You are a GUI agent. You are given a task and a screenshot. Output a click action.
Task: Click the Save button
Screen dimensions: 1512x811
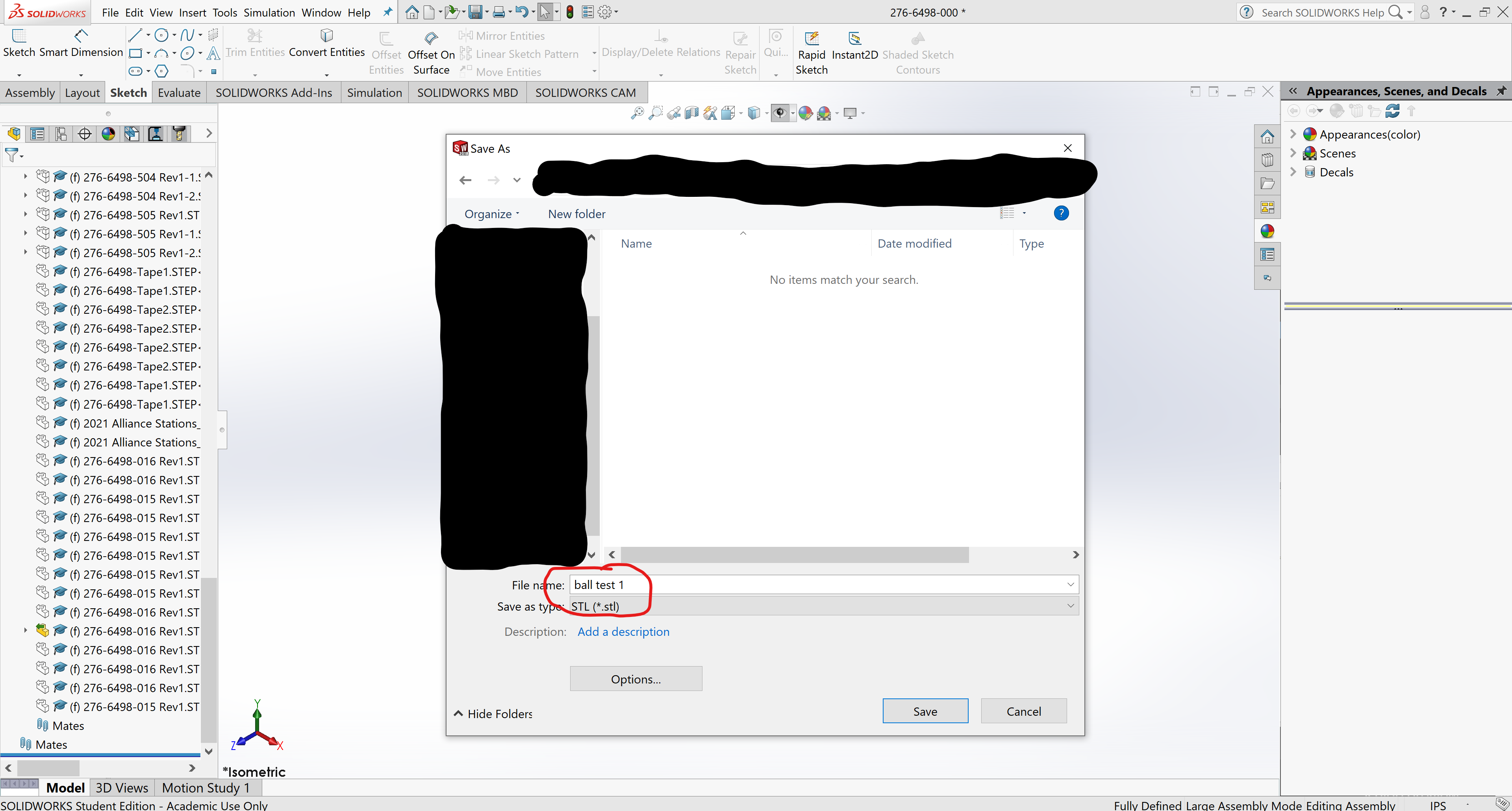pyautogui.click(x=925, y=711)
